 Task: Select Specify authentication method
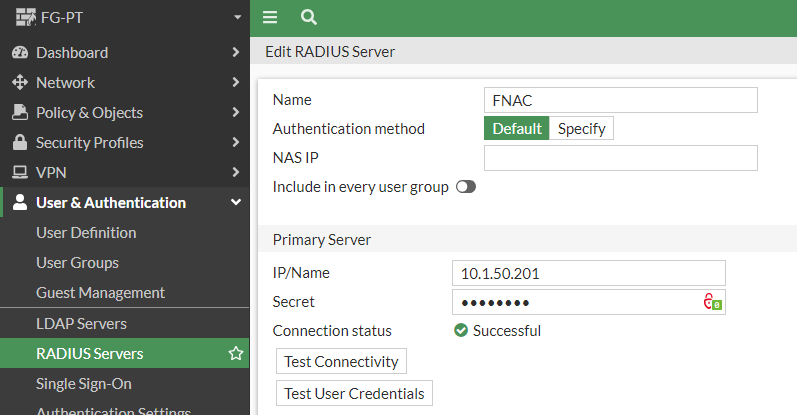pos(581,128)
